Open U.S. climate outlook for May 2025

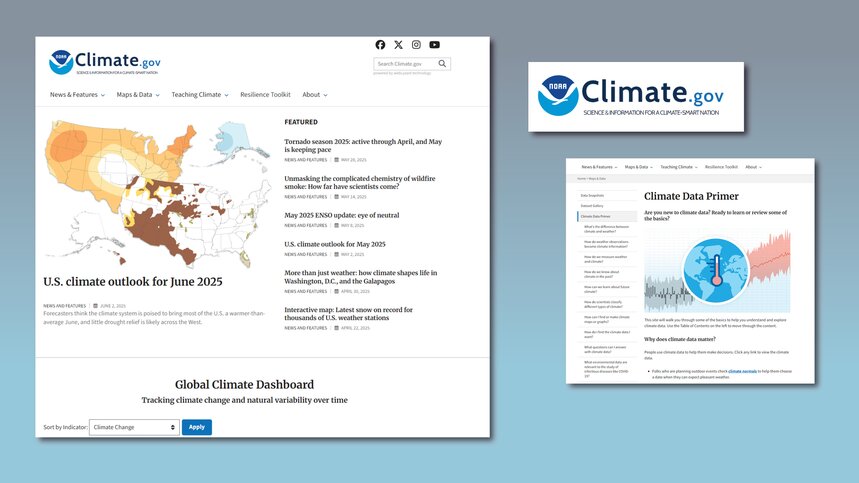(x=335, y=244)
